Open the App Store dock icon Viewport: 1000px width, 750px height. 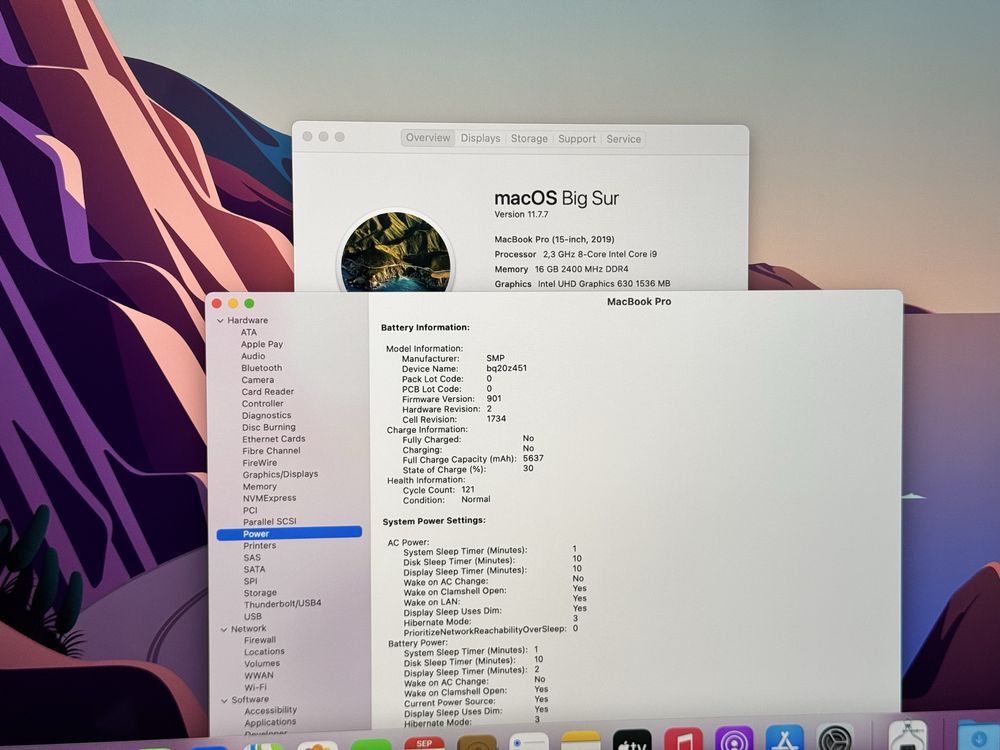(784, 739)
